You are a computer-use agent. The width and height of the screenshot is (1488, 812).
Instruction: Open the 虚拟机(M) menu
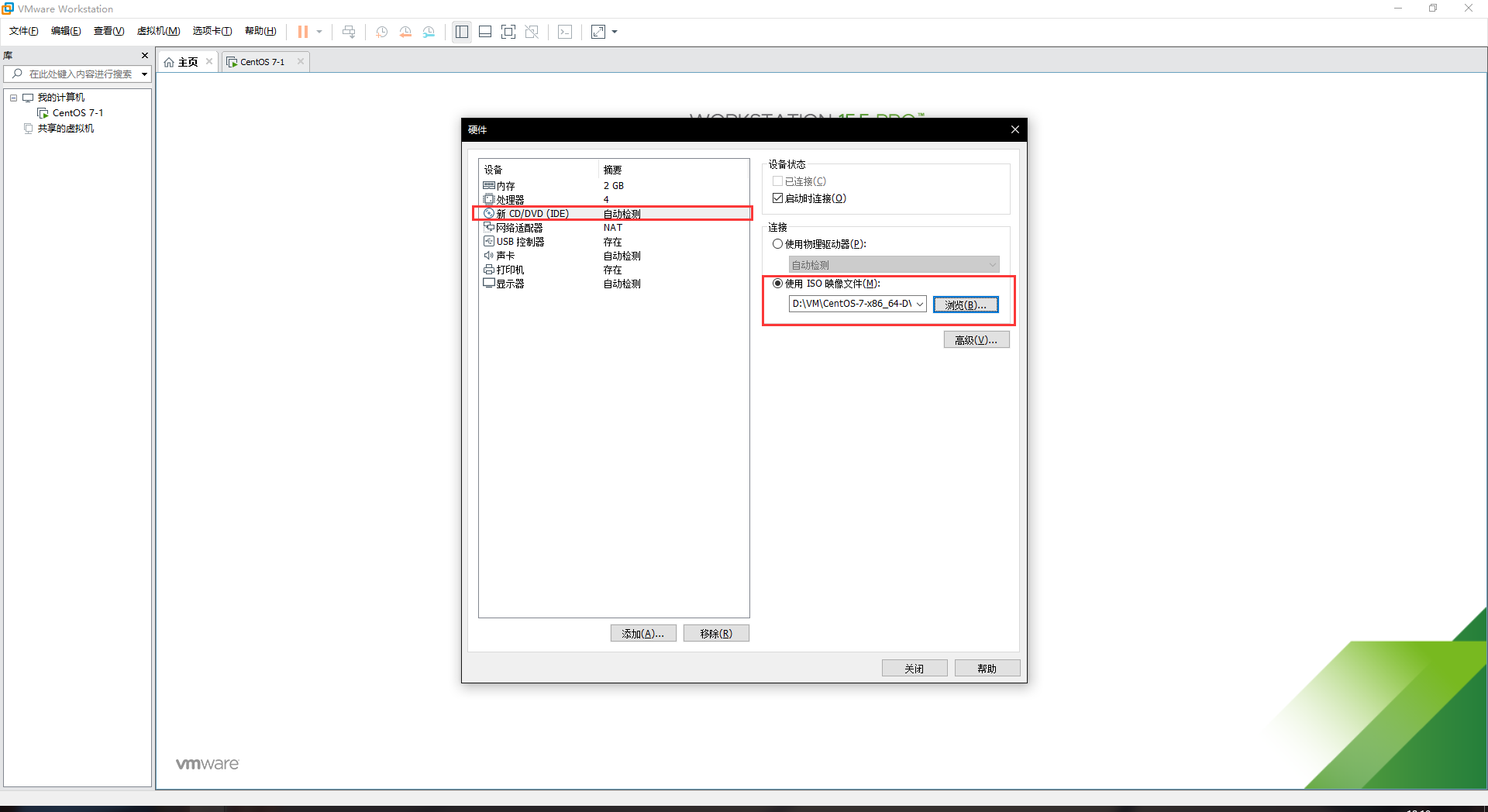(158, 31)
